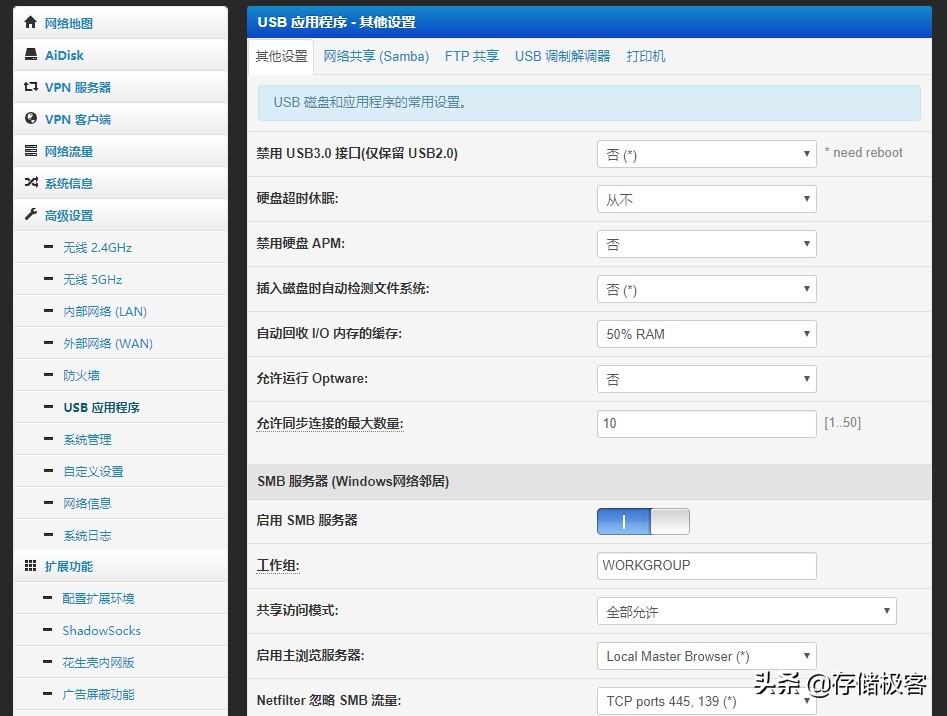Click the globe icon for VPN 客户端
The width and height of the screenshot is (947, 716).
click(31, 119)
